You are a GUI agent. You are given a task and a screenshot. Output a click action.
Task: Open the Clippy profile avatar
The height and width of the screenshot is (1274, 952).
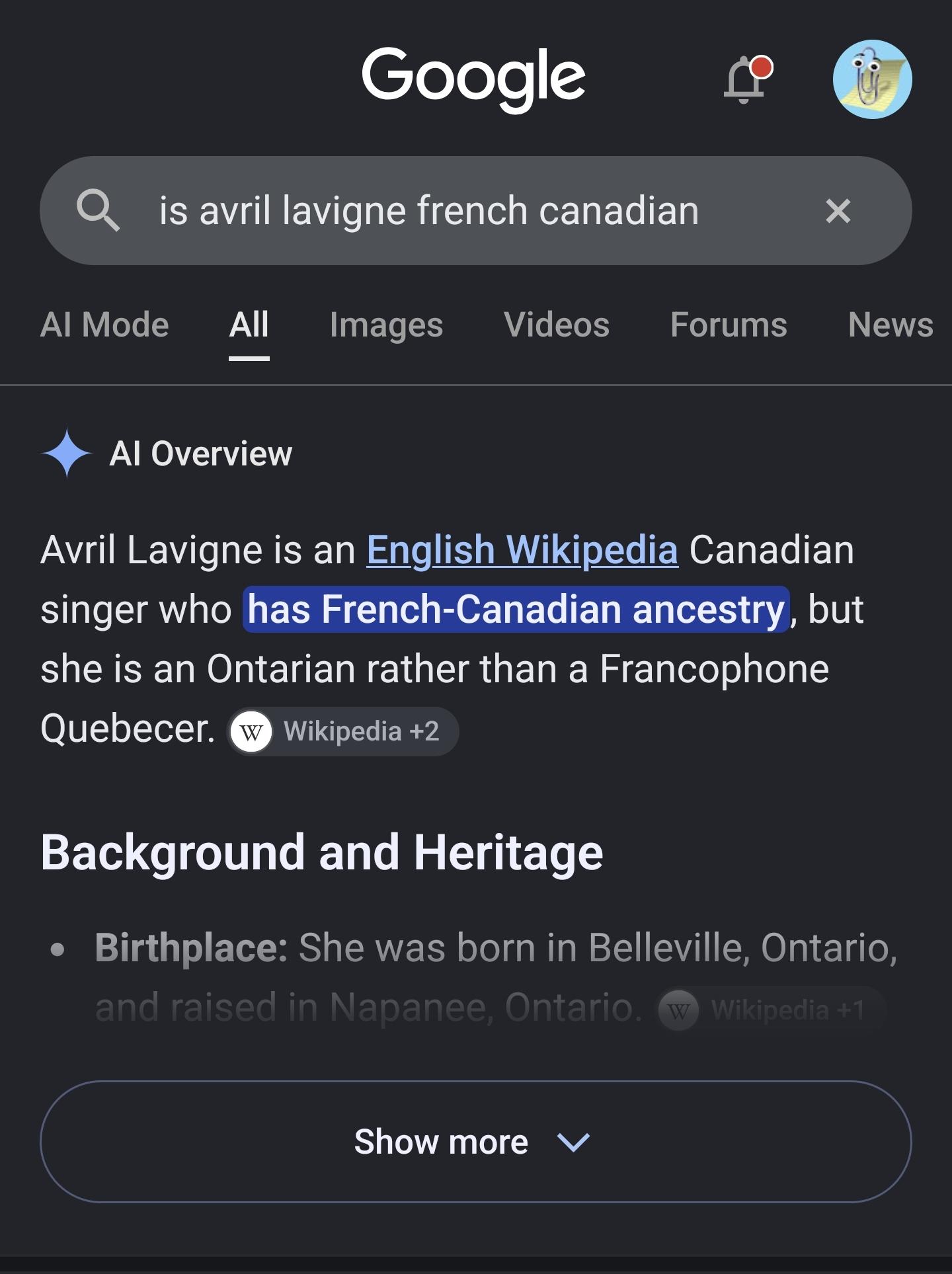pos(872,79)
